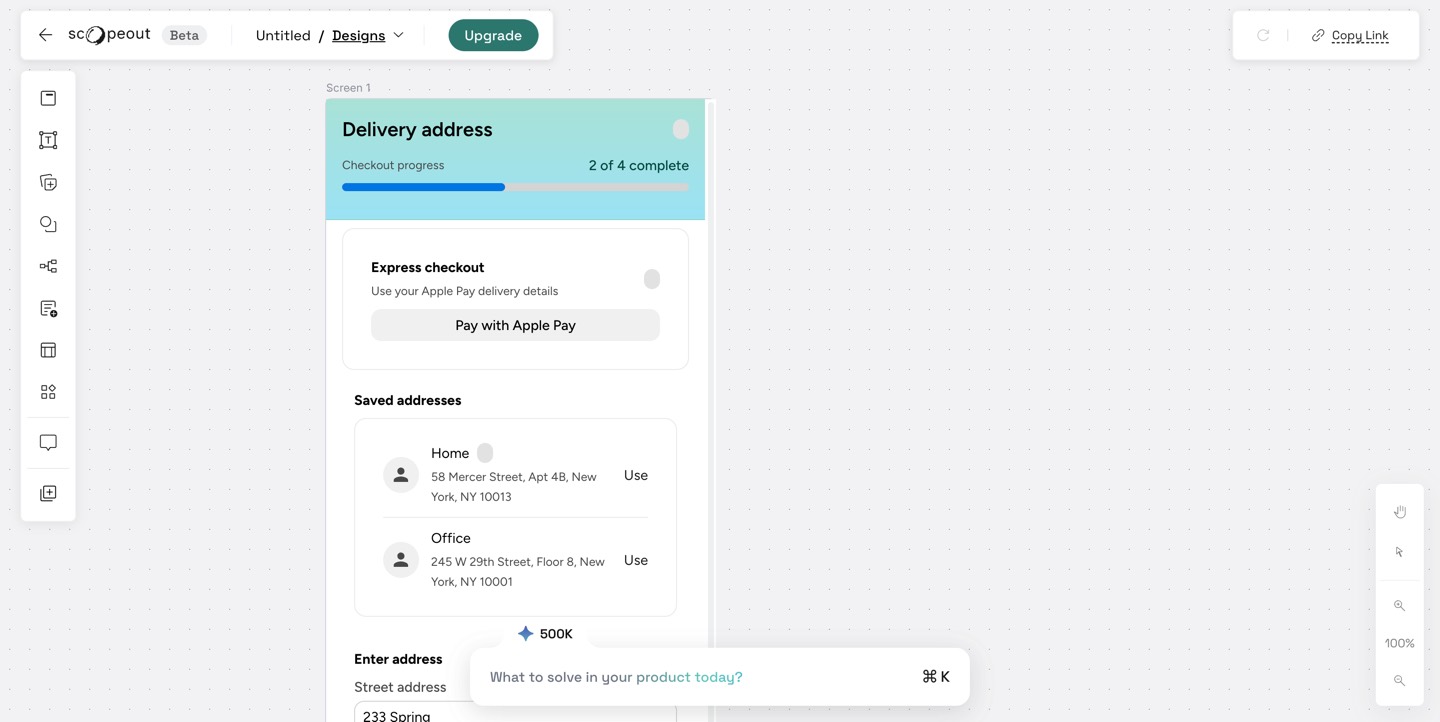Click the Screen 1 label
The height and width of the screenshot is (722, 1440).
click(x=348, y=88)
